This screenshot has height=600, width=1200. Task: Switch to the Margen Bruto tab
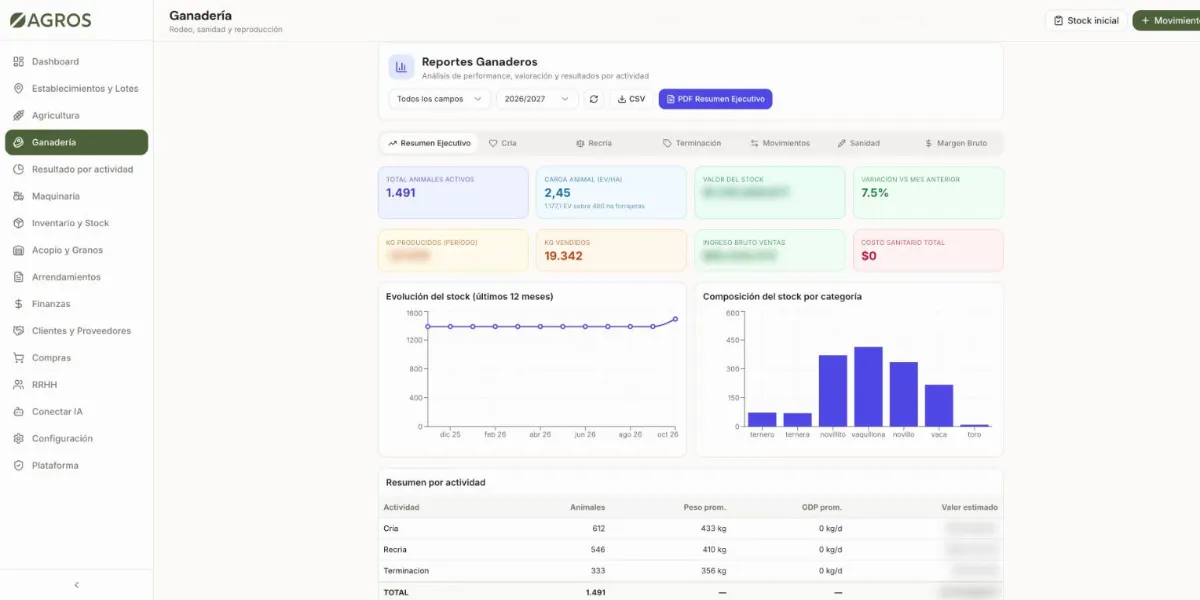coord(956,143)
